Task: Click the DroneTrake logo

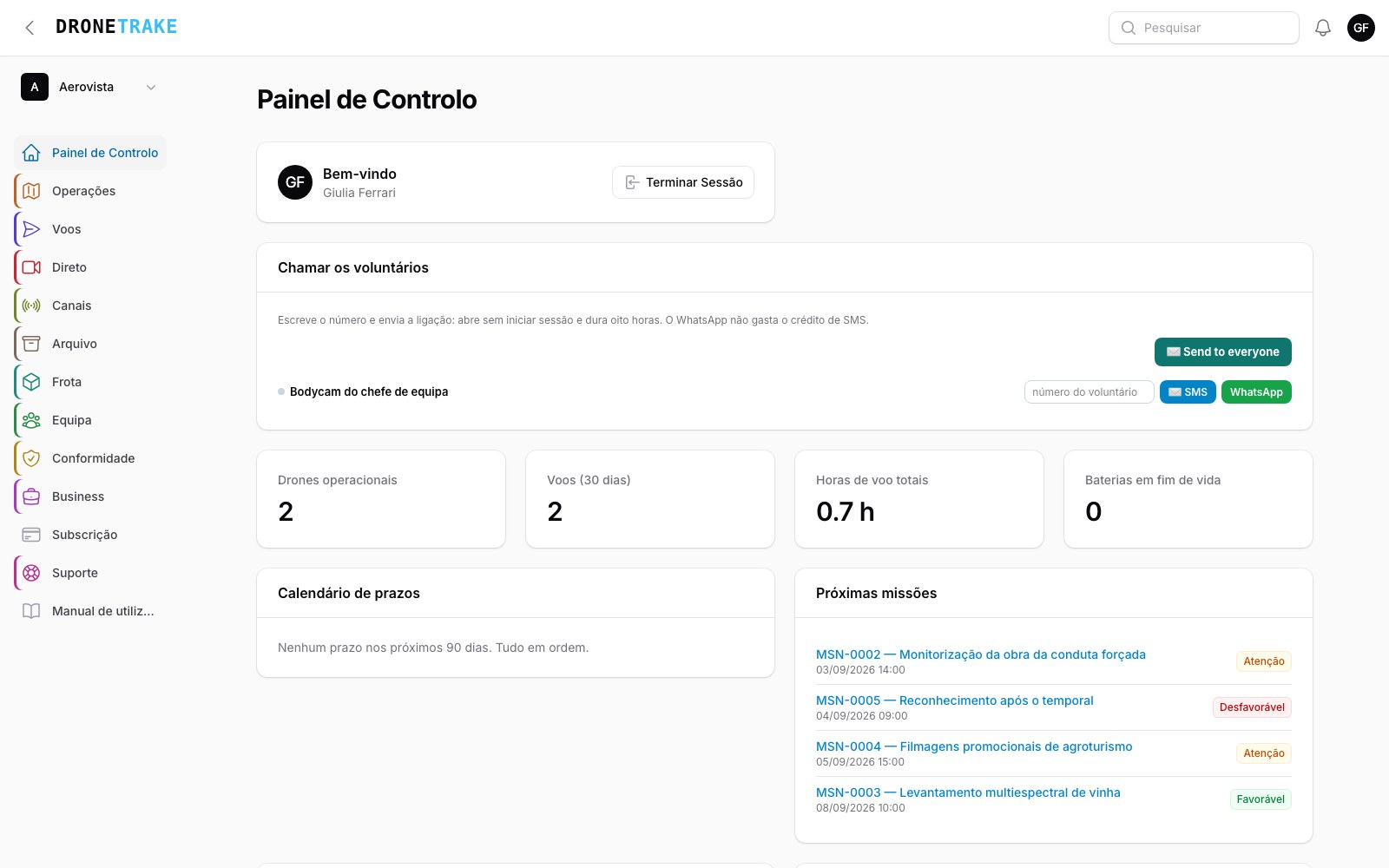Action: [x=116, y=27]
